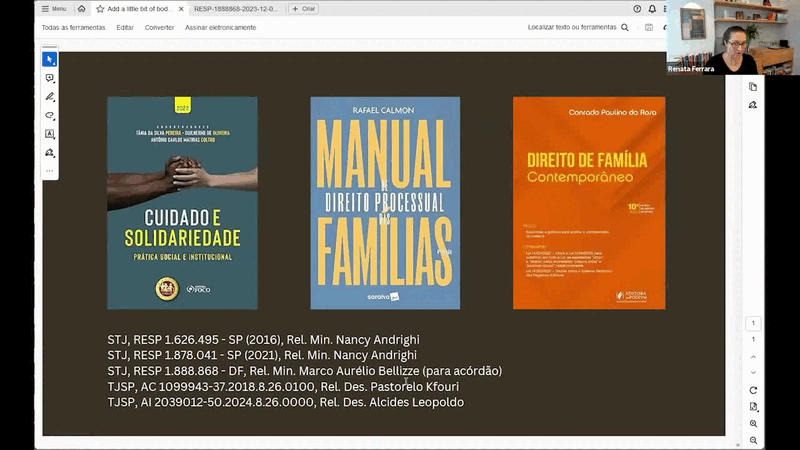Show more tools via three dots
The image size is (800, 450).
pyautogui.click(x=49, y=171)
